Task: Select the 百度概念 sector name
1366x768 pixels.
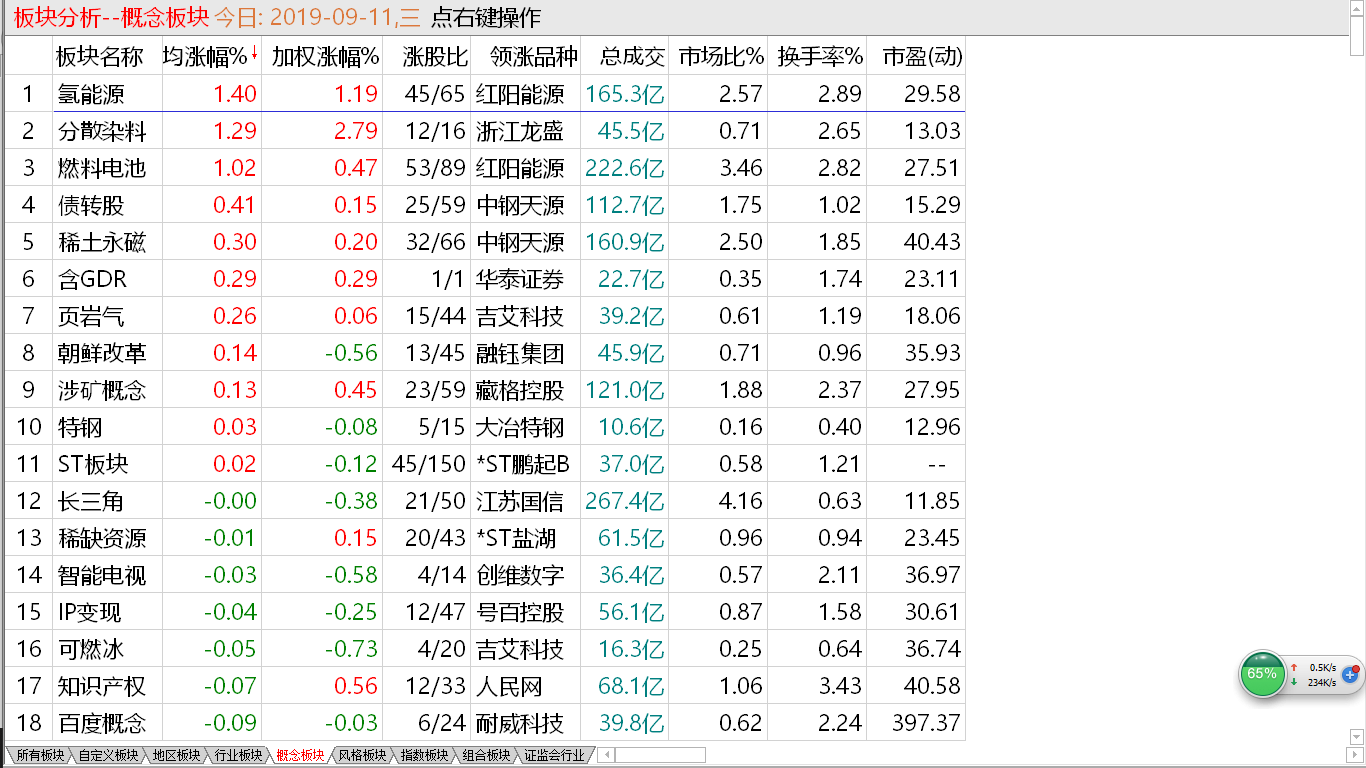Action: 101,723
